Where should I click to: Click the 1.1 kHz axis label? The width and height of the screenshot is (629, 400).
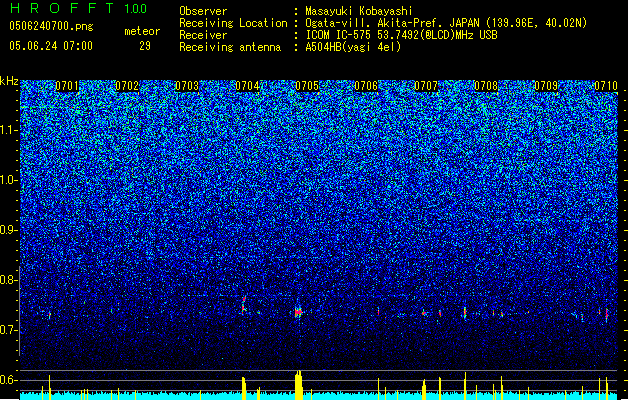click(9, 130)
